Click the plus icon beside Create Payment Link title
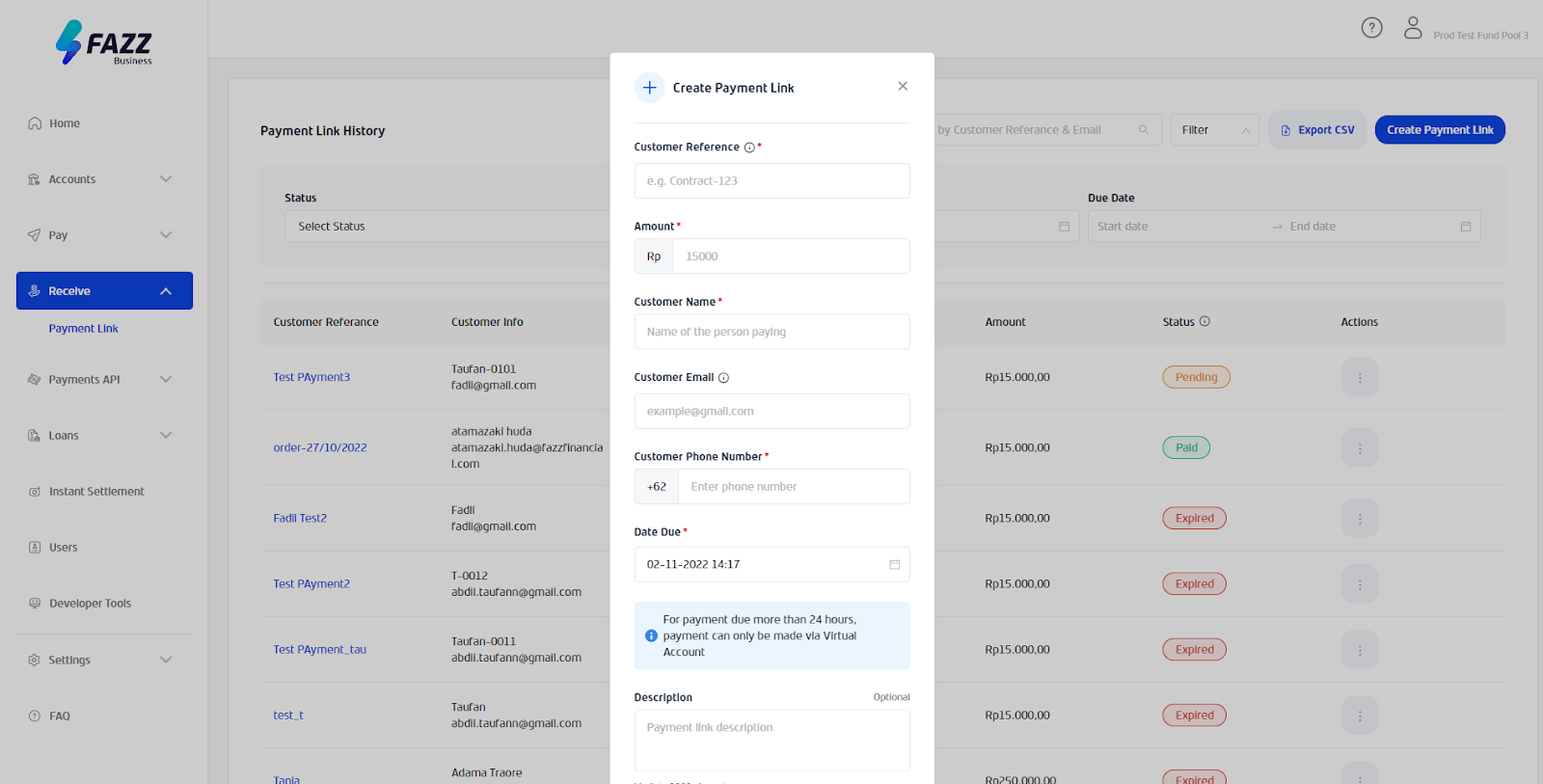The image size is (1543, 784). click(x=650, y=88)
